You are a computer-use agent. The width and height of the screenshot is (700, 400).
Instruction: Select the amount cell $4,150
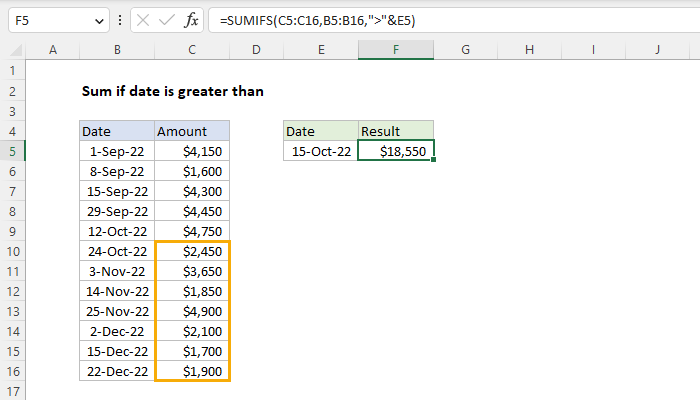[x=192, y=151]
